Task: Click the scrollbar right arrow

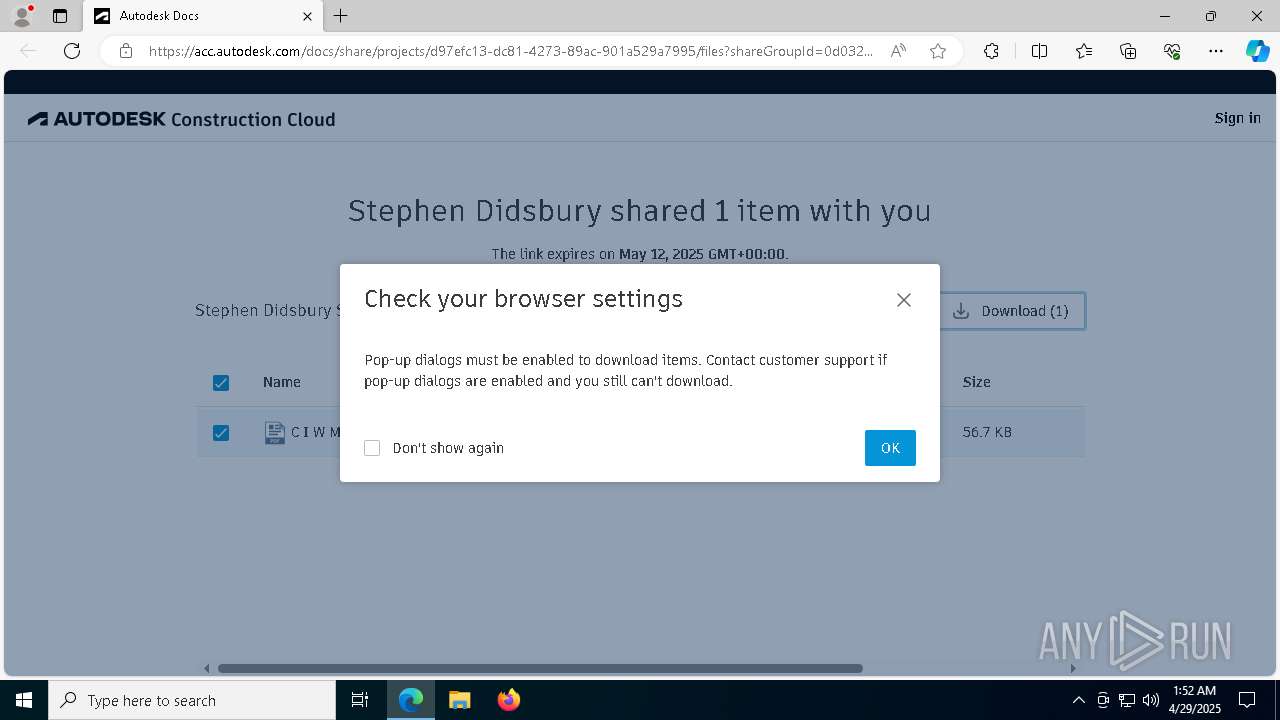Action: tap(1073, 668)
